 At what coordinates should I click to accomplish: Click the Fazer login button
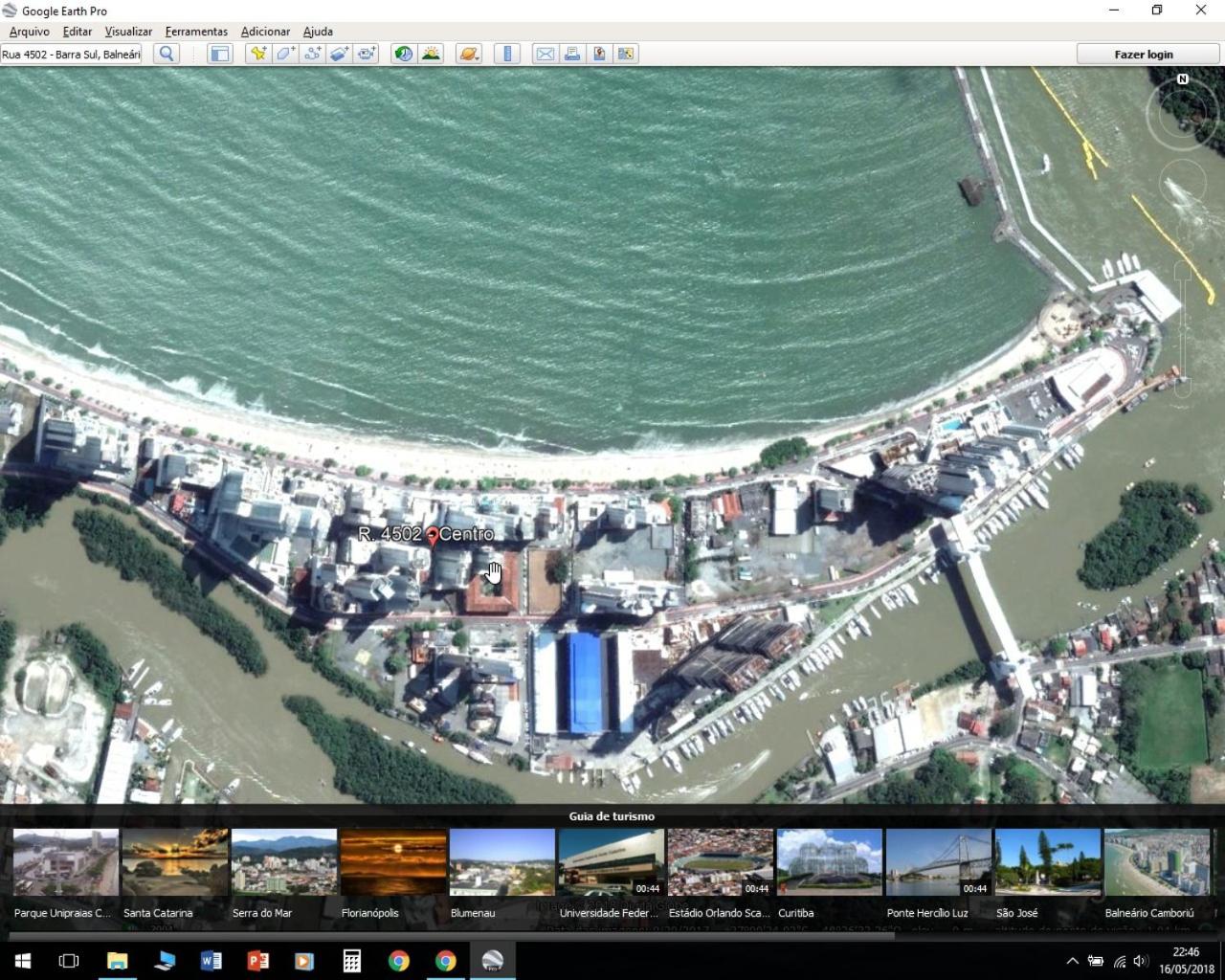[1144, 55]
